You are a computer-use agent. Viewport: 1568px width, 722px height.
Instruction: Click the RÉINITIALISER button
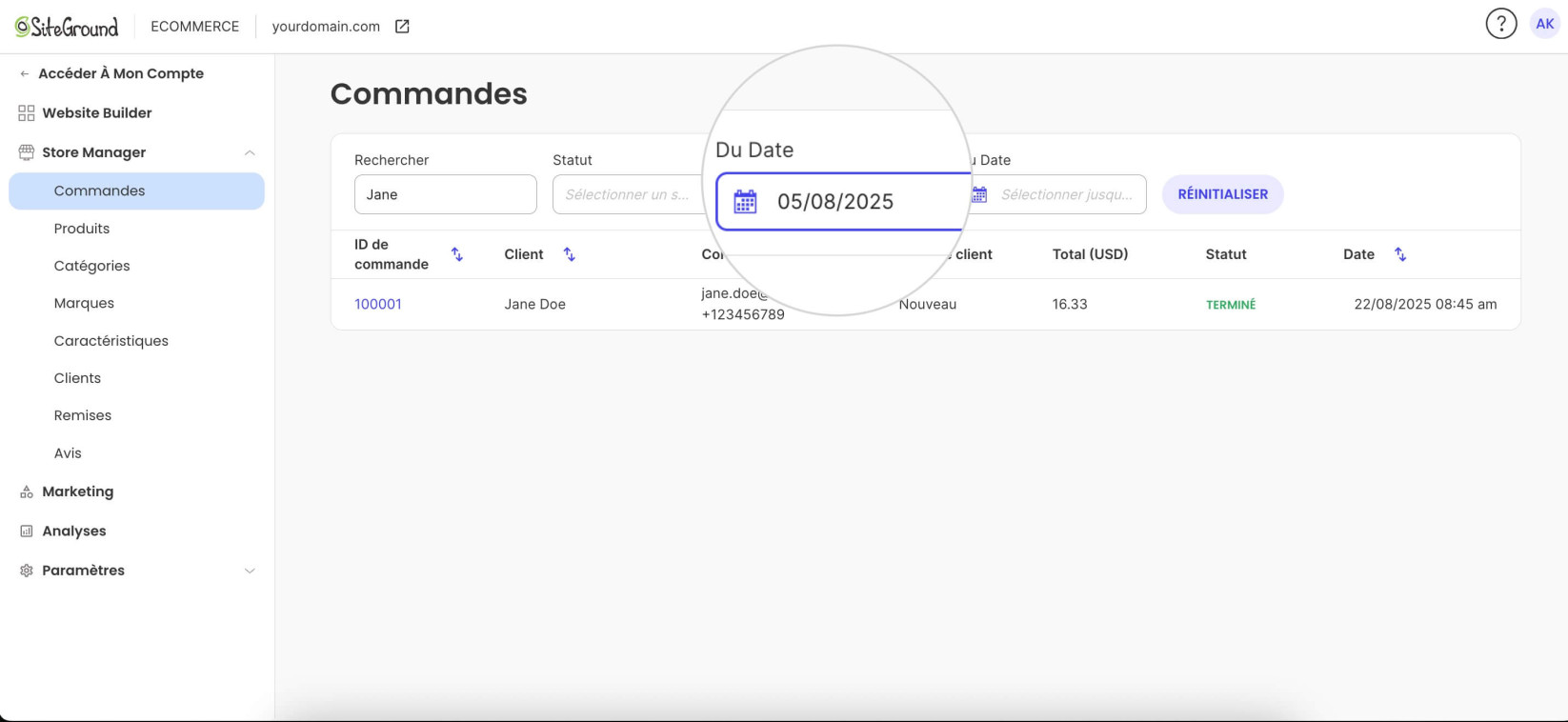pyautogui.click(x=1222, y=194)
